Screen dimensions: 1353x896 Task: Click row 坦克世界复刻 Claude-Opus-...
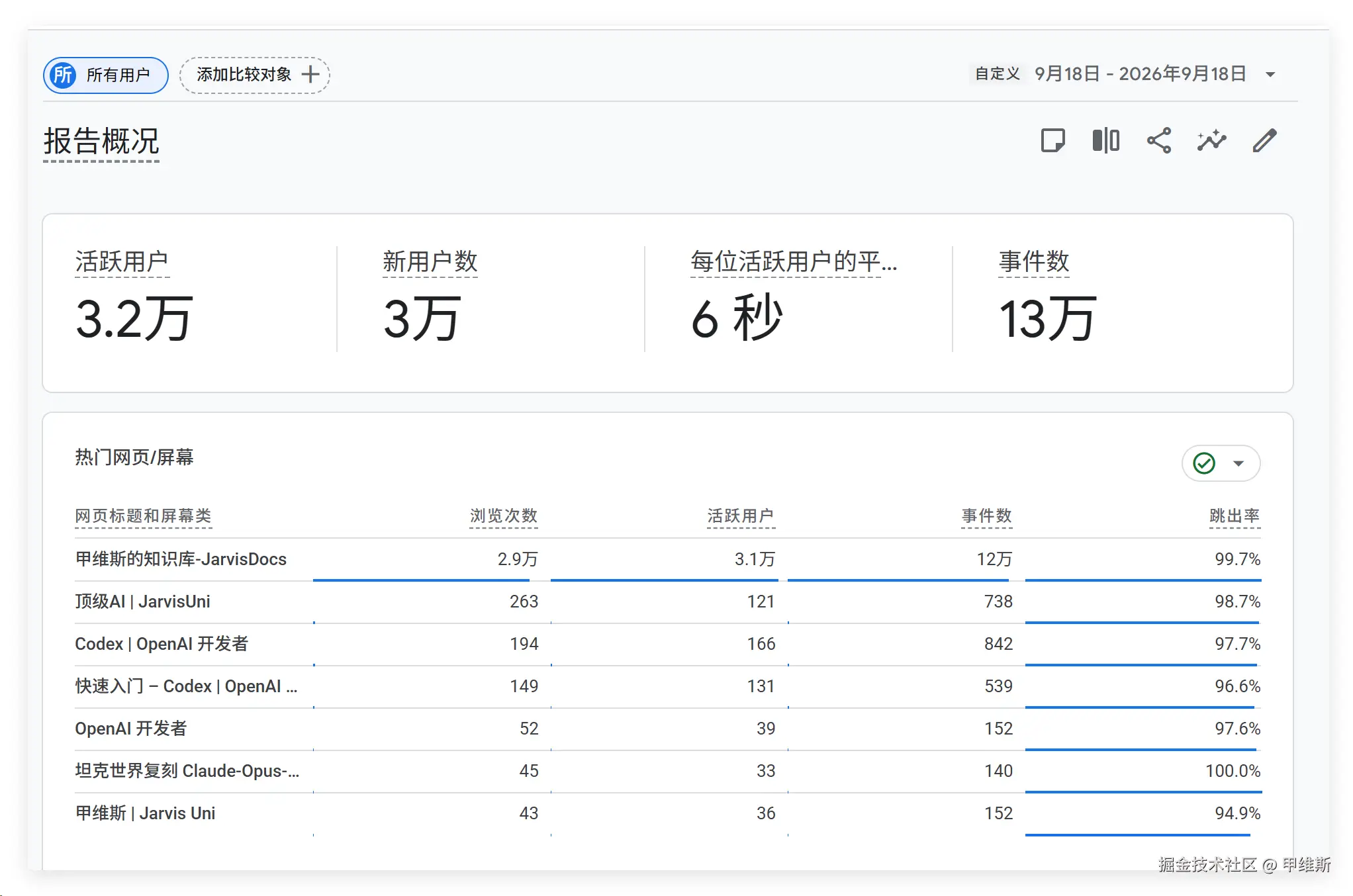[668, 771]
